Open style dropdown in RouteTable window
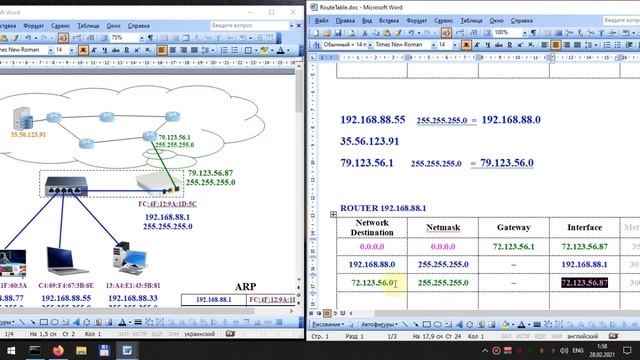 370,45
